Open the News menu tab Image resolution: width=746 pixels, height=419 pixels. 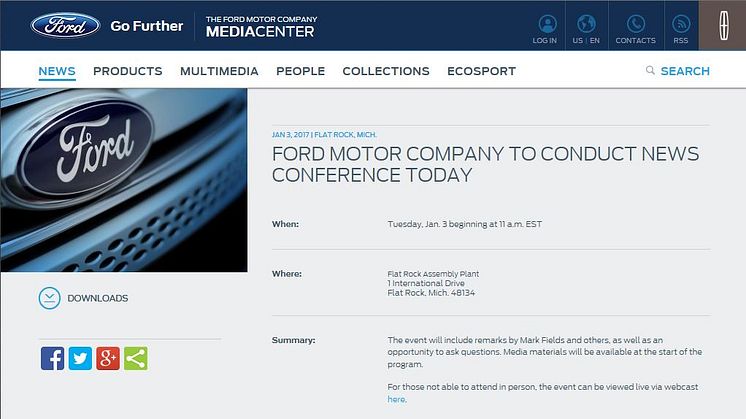[57, 71]
